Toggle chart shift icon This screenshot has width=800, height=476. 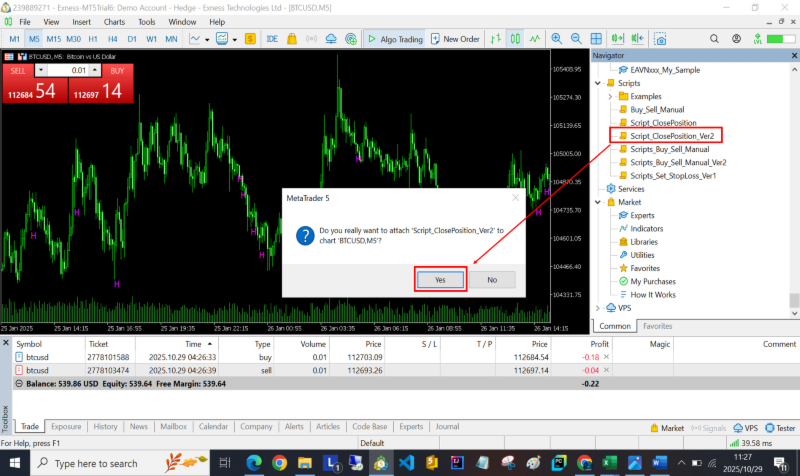coord(637,39)
